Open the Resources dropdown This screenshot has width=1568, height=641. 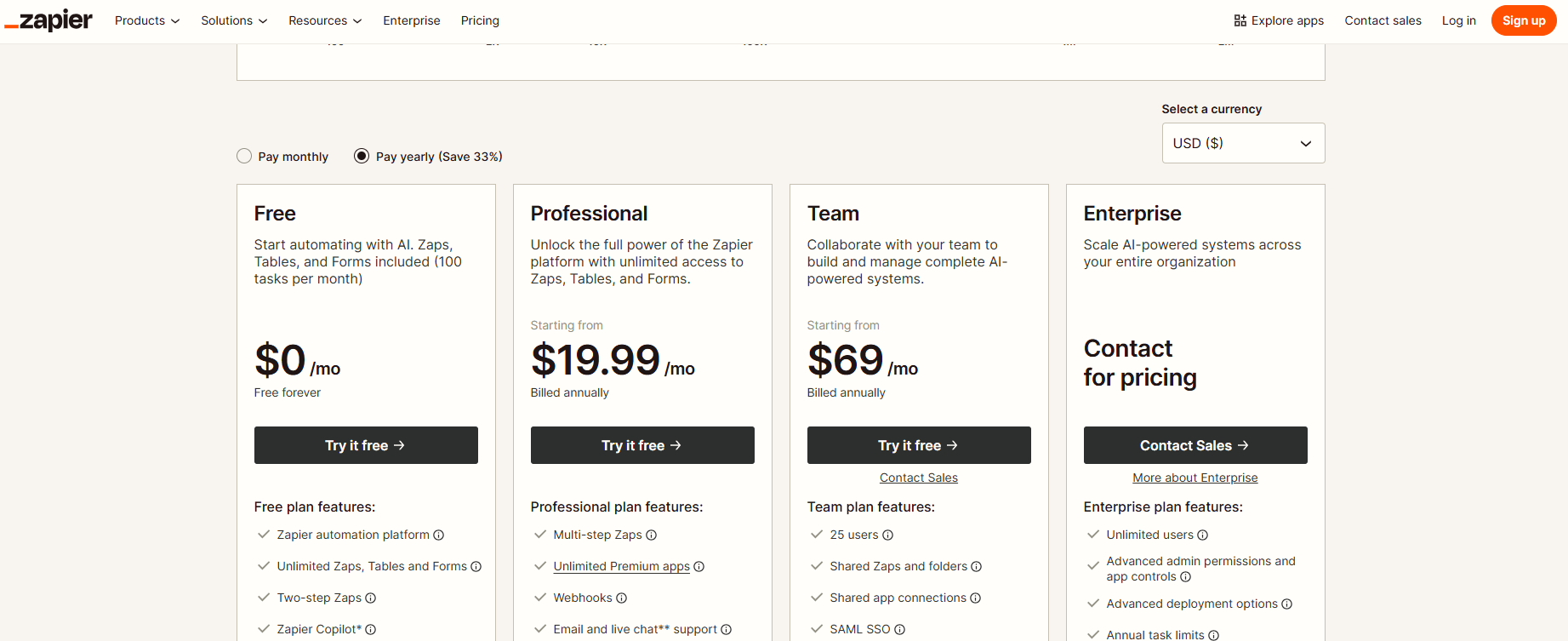(325, 20)
